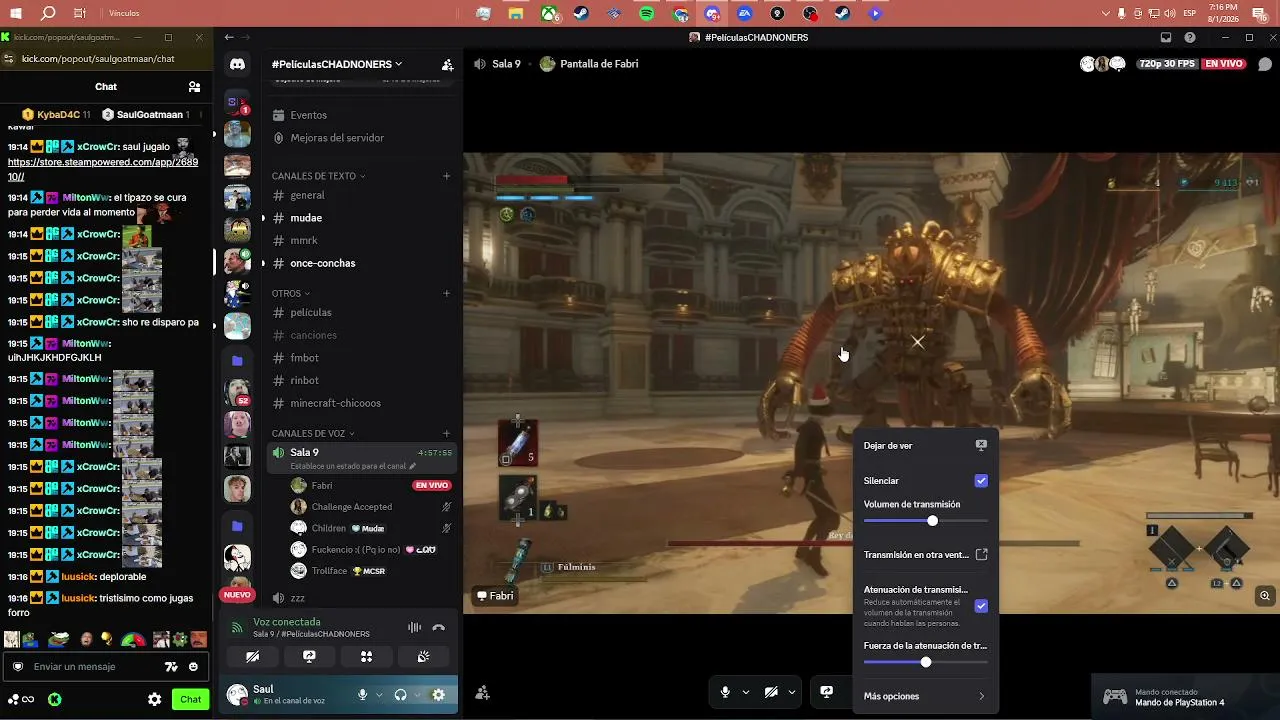Open Kick chat user list icon
This screenshot has height=720, width=1280.
tap(194, 87)
